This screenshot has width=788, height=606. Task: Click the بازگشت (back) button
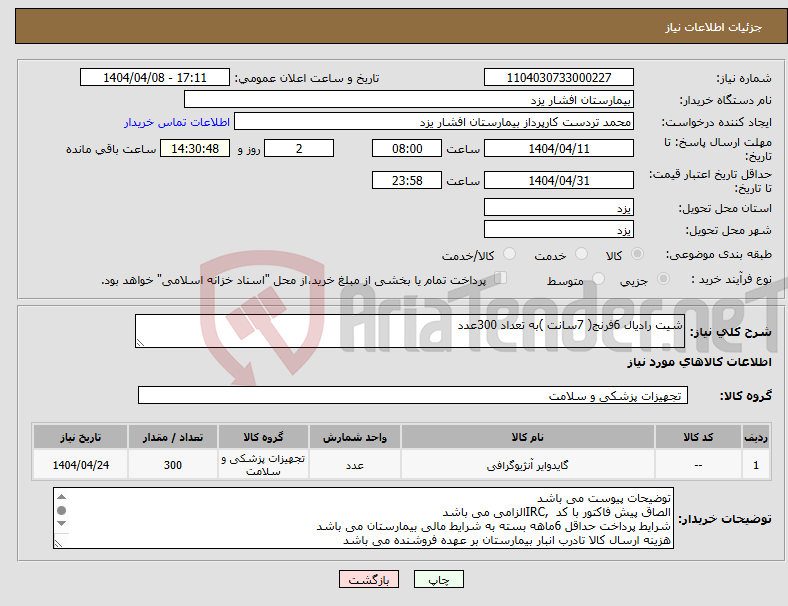tap(369, 579)
